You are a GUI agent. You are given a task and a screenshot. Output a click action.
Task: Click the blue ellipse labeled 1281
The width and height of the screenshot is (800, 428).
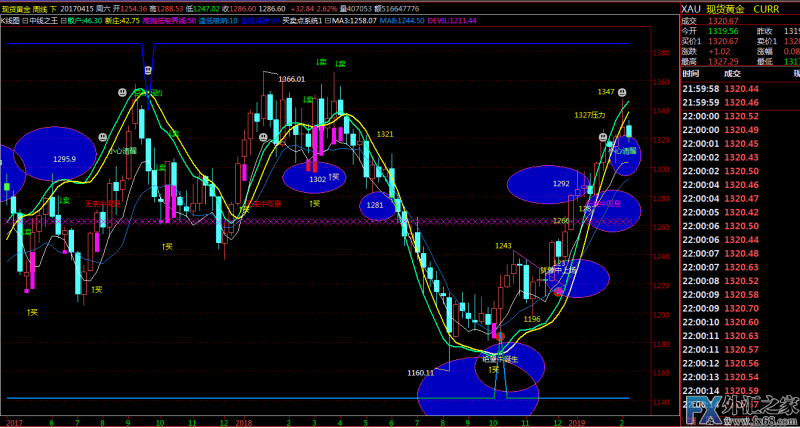click(377, 205)
